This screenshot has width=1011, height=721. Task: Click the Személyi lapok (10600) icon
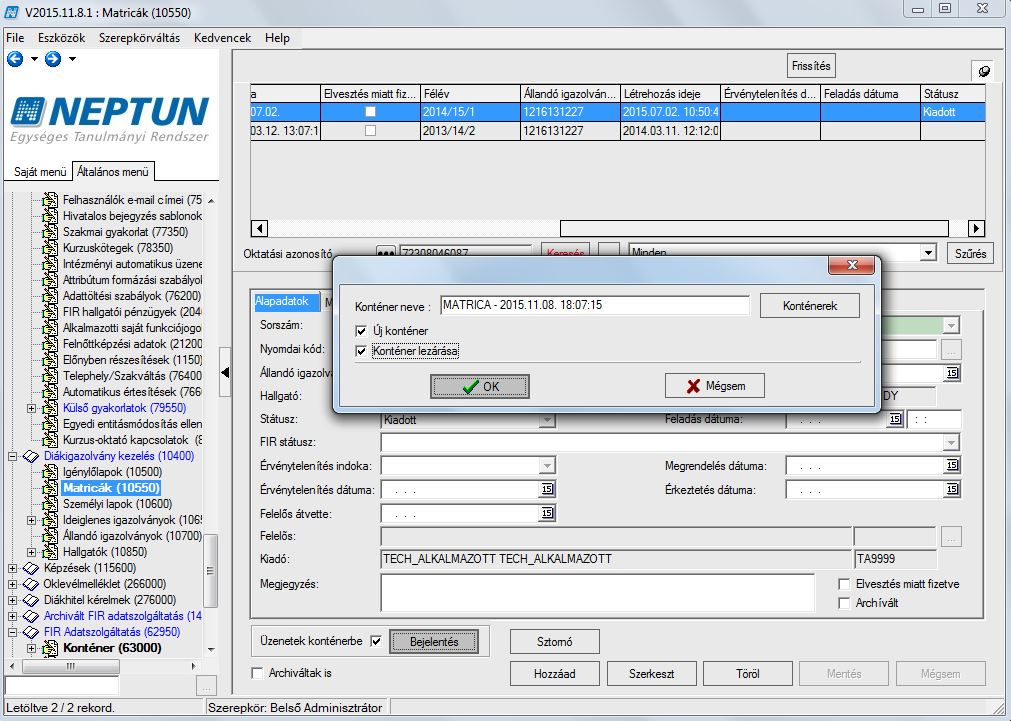tap(50, 504)
